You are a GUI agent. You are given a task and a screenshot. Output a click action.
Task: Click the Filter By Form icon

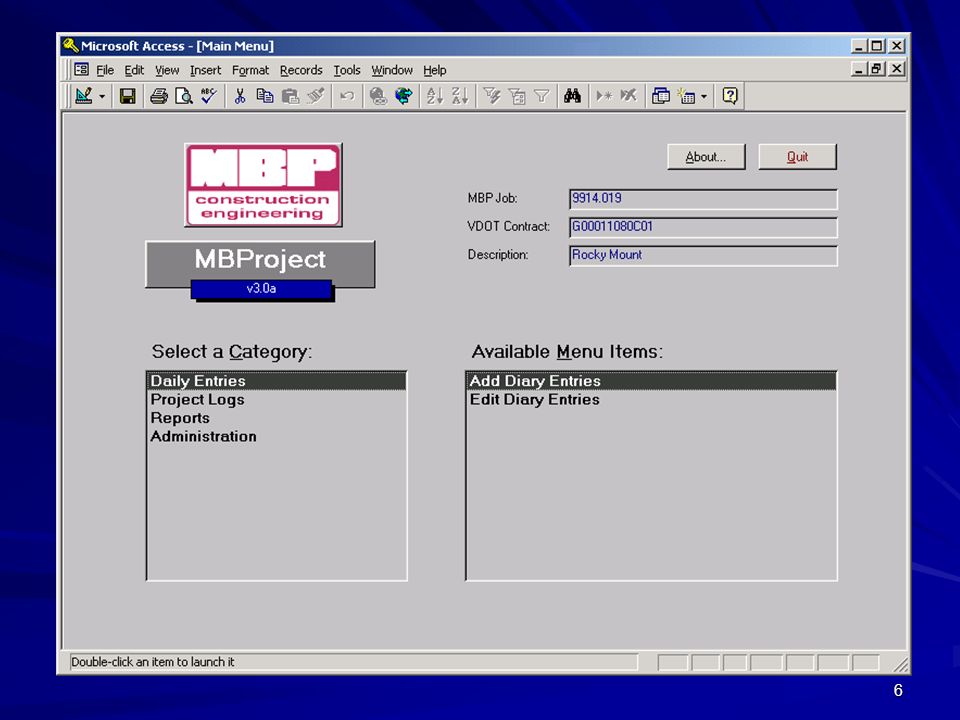(x=517, y=96)
